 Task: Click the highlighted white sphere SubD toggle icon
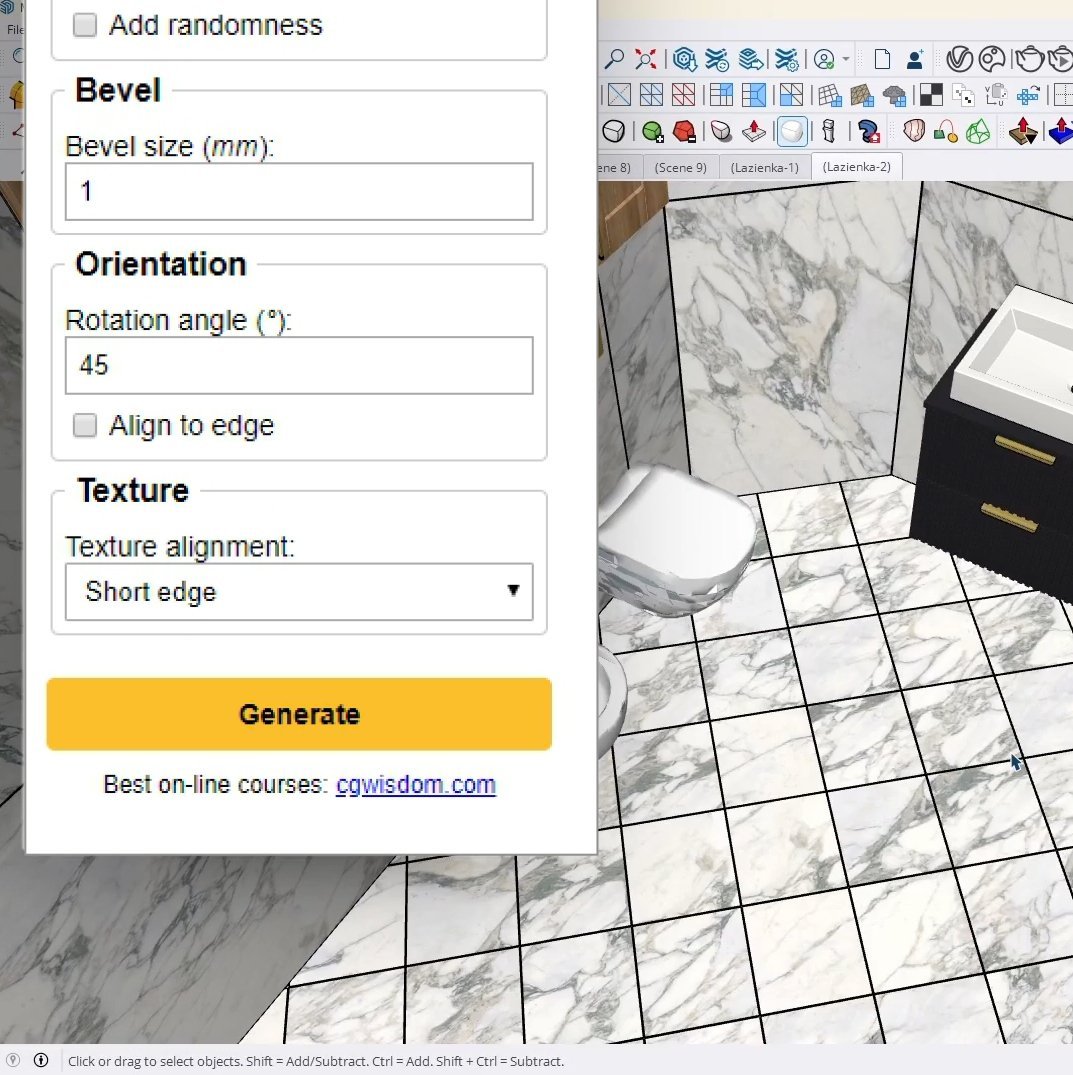point(792,131)
